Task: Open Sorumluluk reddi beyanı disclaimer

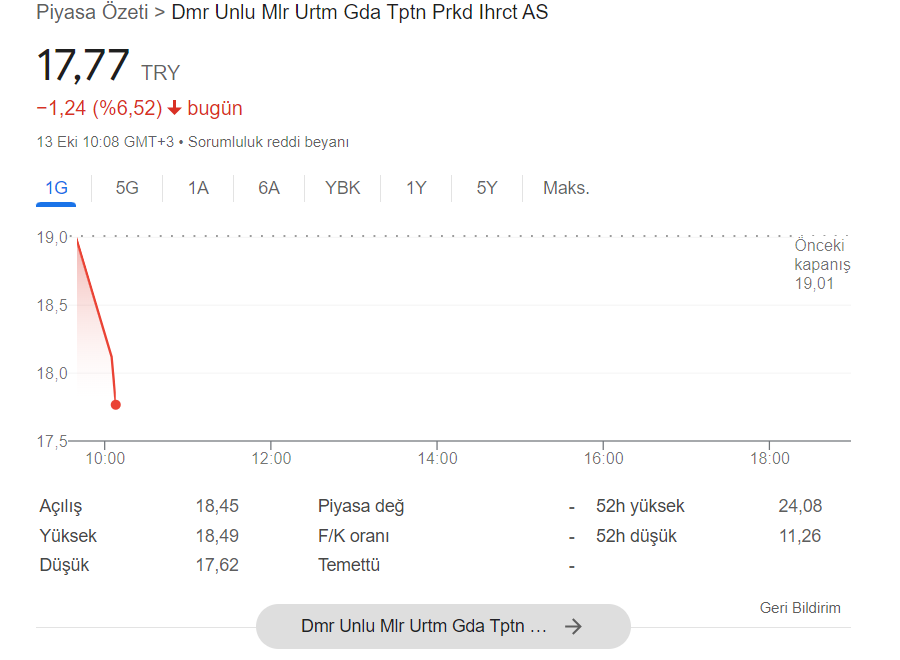Action: pos(268,142)
